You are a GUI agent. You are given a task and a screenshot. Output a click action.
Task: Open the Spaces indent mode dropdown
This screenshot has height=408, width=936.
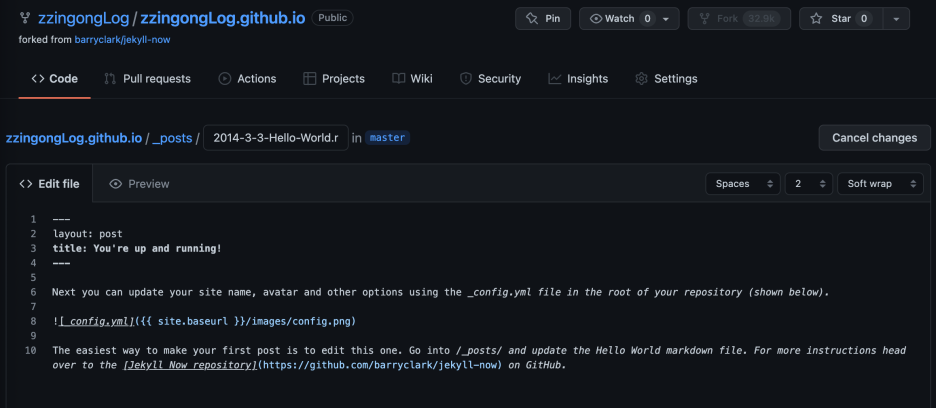tap(743, 184)
